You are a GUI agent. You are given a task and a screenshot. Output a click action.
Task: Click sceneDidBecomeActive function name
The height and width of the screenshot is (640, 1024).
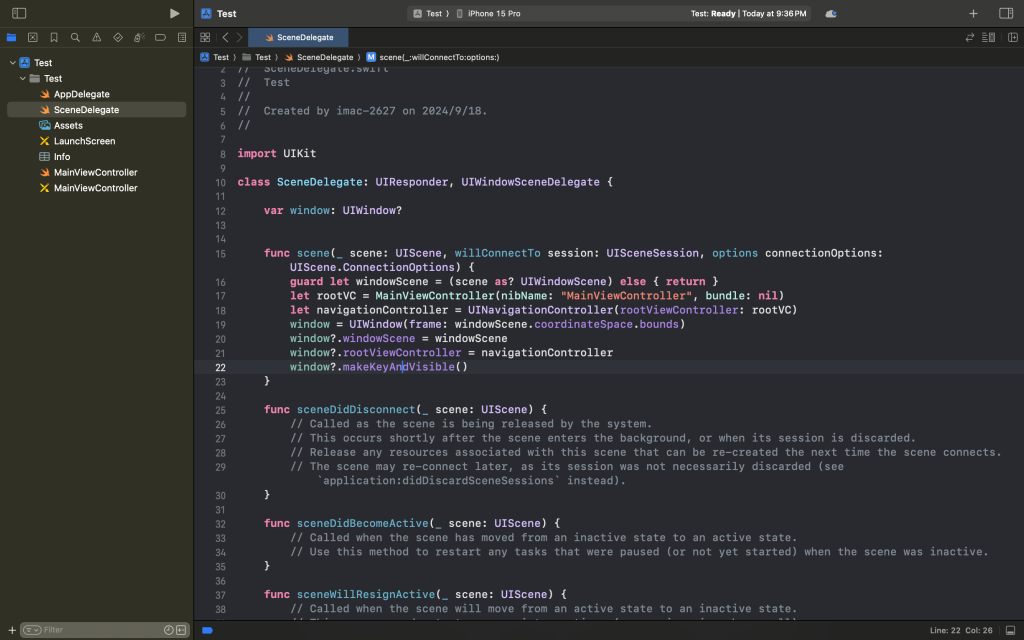pyautogui.click(x=362, y=523)
